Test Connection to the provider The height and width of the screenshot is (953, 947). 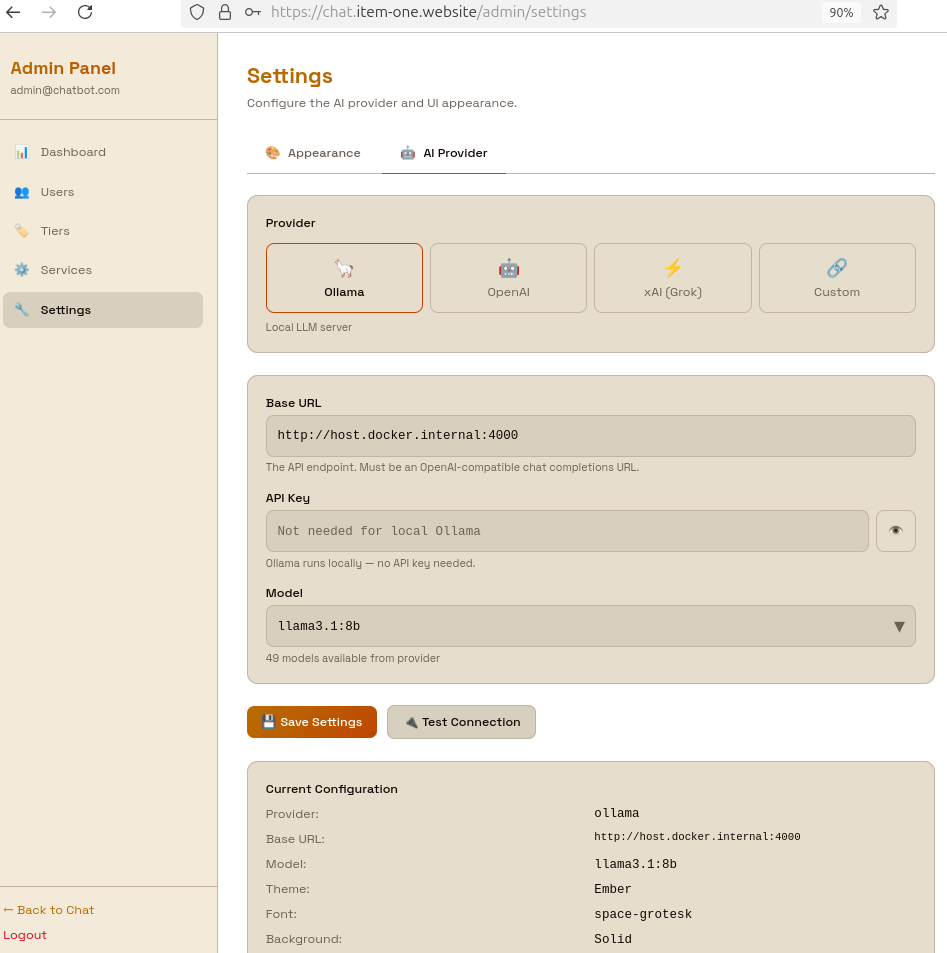[x=461, y=722]
